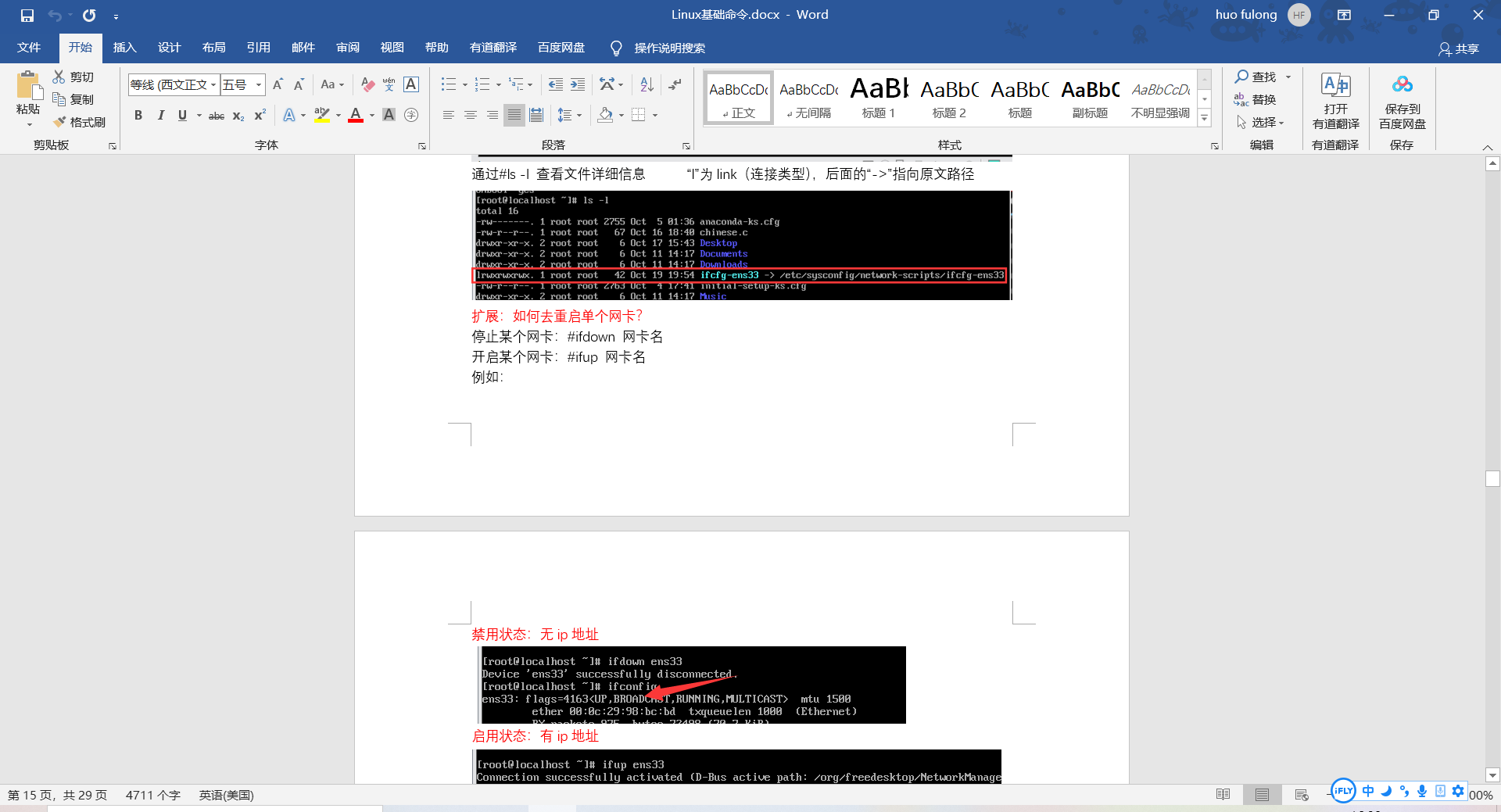The image size is (1501, 812).
Task: Open the Change Case (Aa) dropdown
Action: coord(332,84)
